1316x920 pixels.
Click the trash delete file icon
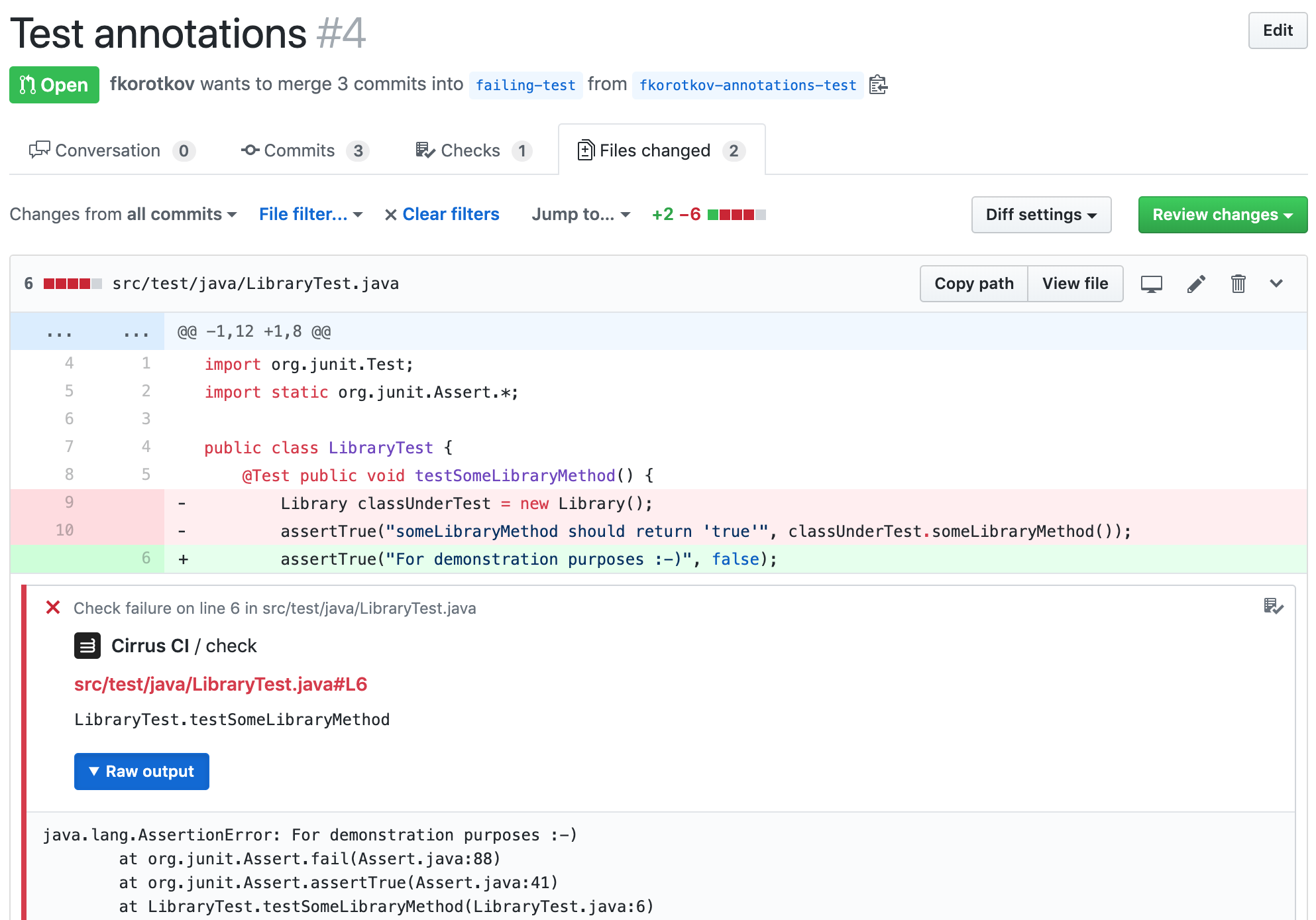1238,284
